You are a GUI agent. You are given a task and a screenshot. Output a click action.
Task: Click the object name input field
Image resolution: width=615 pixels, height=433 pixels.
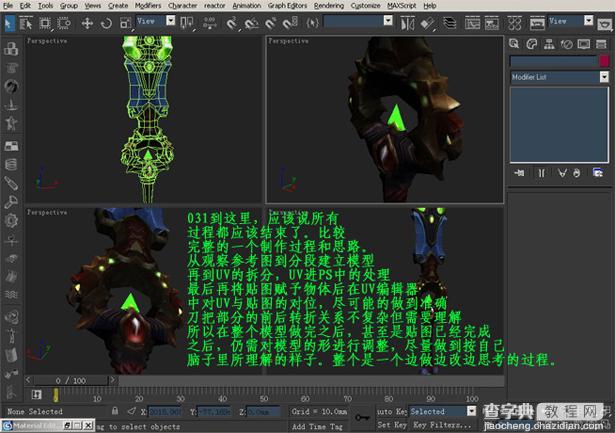pos(553,61)
